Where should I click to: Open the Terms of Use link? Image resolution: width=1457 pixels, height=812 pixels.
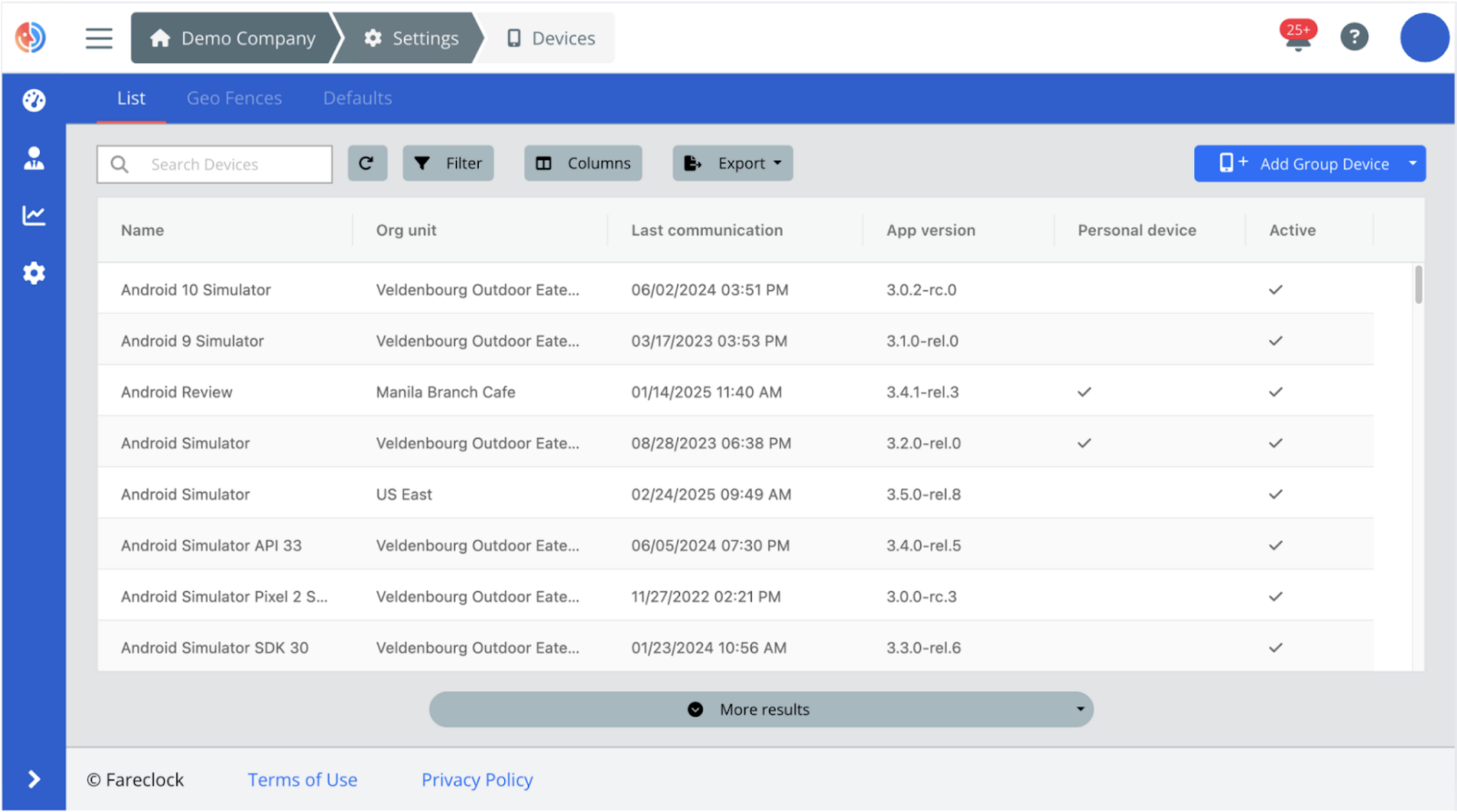[302, 779]
